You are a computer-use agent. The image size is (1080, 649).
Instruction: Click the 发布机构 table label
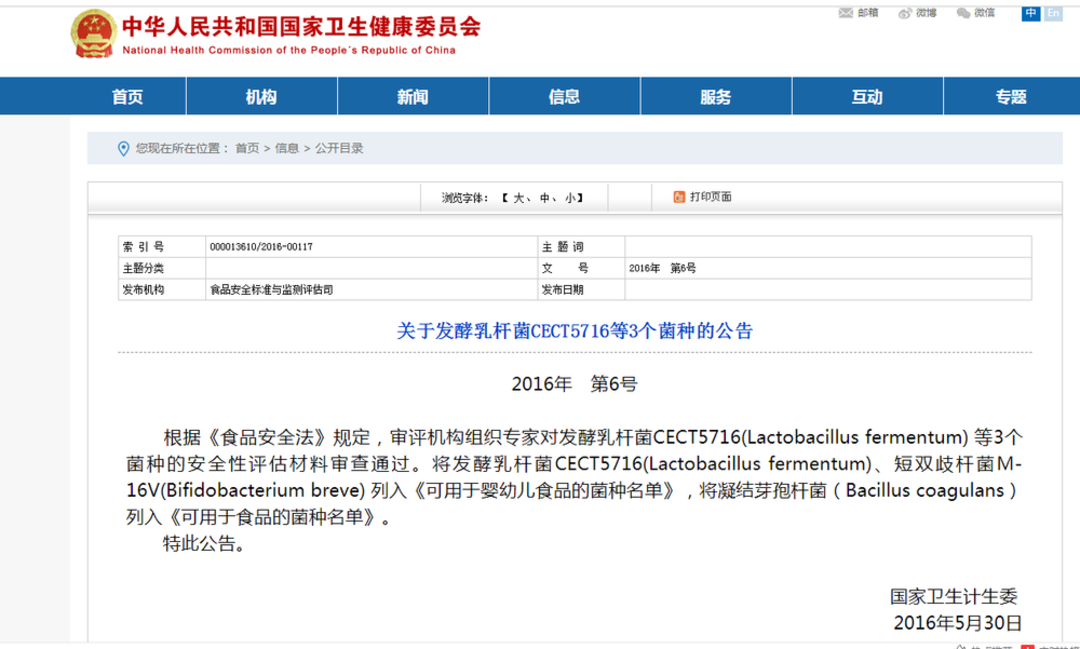pos(143,289)
